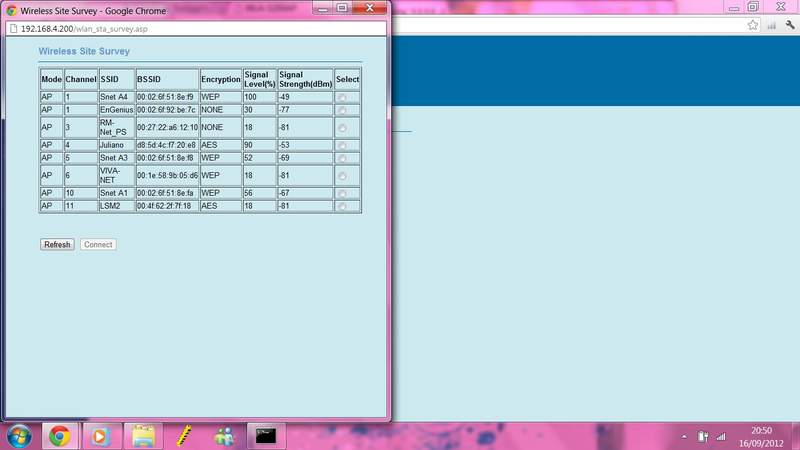Open the command prompt taskbar icon
The image size is (800, 450).
pos(265,436)
